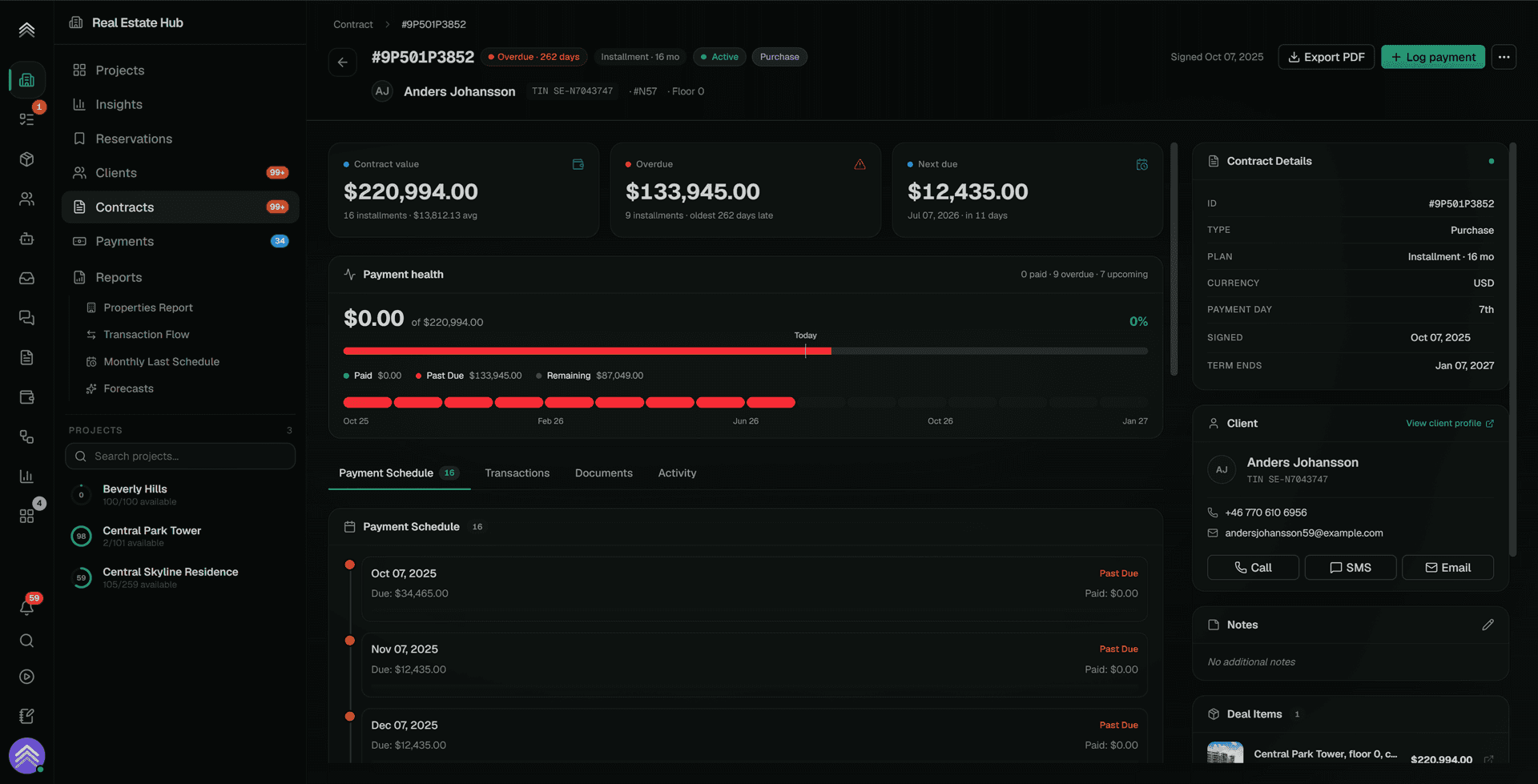Click the buildings icon in left rail
This screenshot has height=784, width=1538.
point(26,80)
